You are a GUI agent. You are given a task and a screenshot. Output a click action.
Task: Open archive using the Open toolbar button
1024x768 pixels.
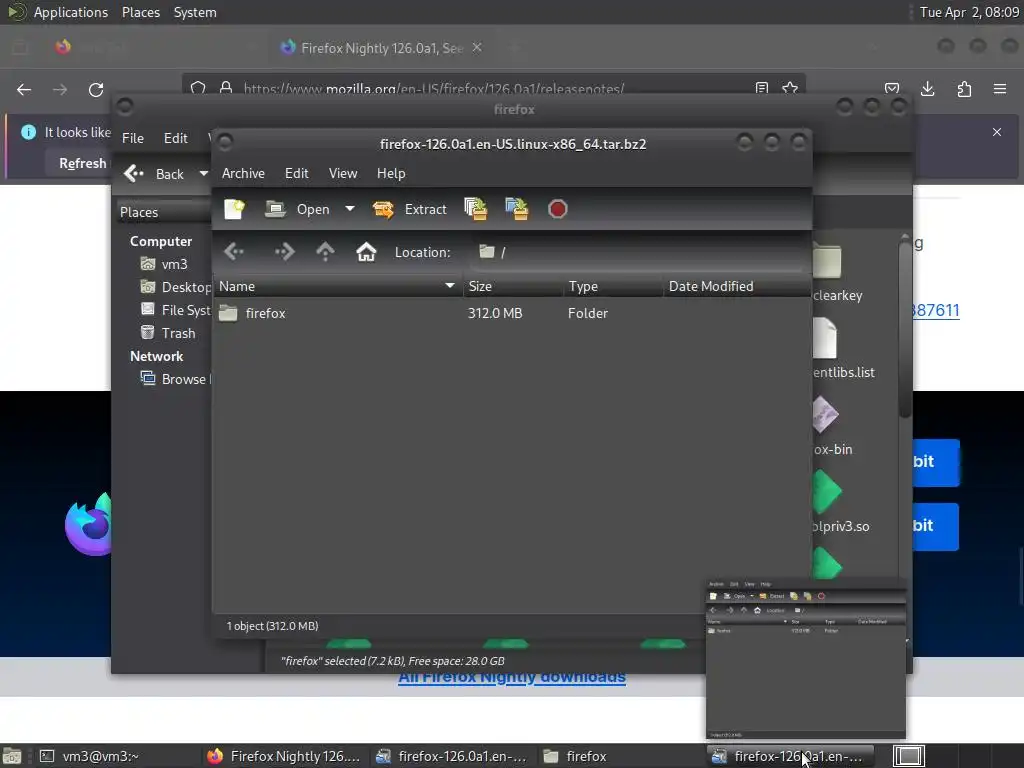coord(298,209)
